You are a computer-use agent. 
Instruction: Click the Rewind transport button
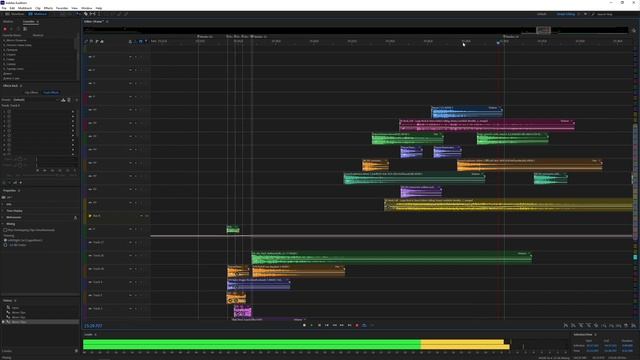334,325
